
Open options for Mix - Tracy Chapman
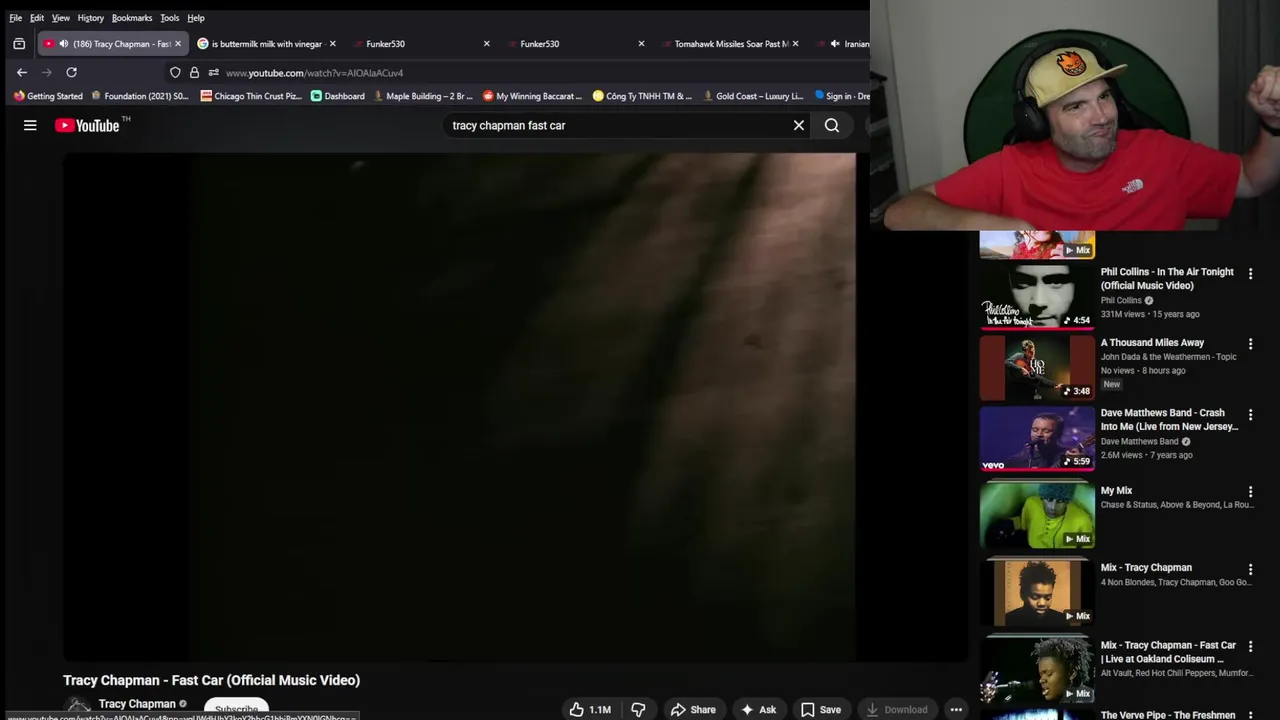(1250, 569)
